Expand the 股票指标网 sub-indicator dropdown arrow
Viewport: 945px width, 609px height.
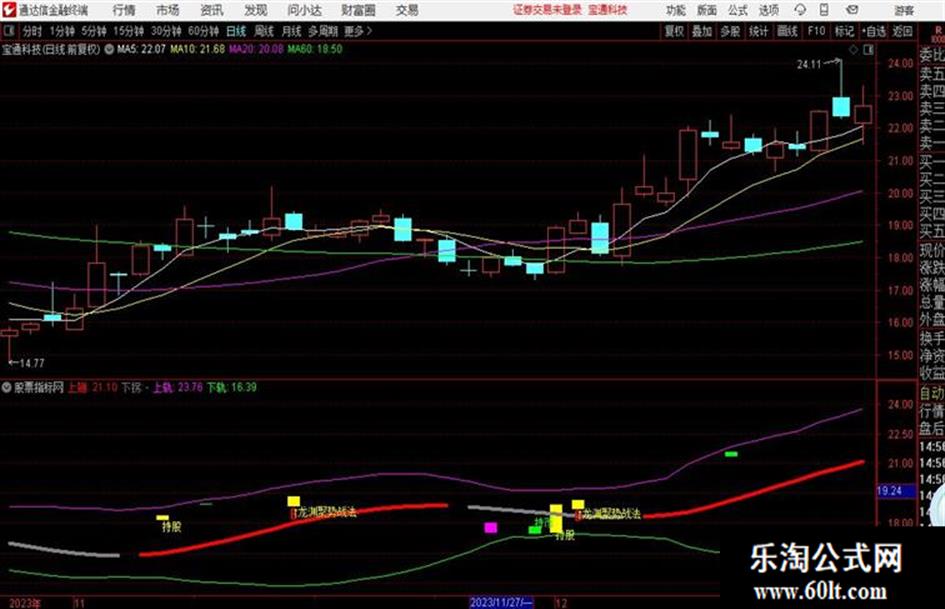[7, 387]
